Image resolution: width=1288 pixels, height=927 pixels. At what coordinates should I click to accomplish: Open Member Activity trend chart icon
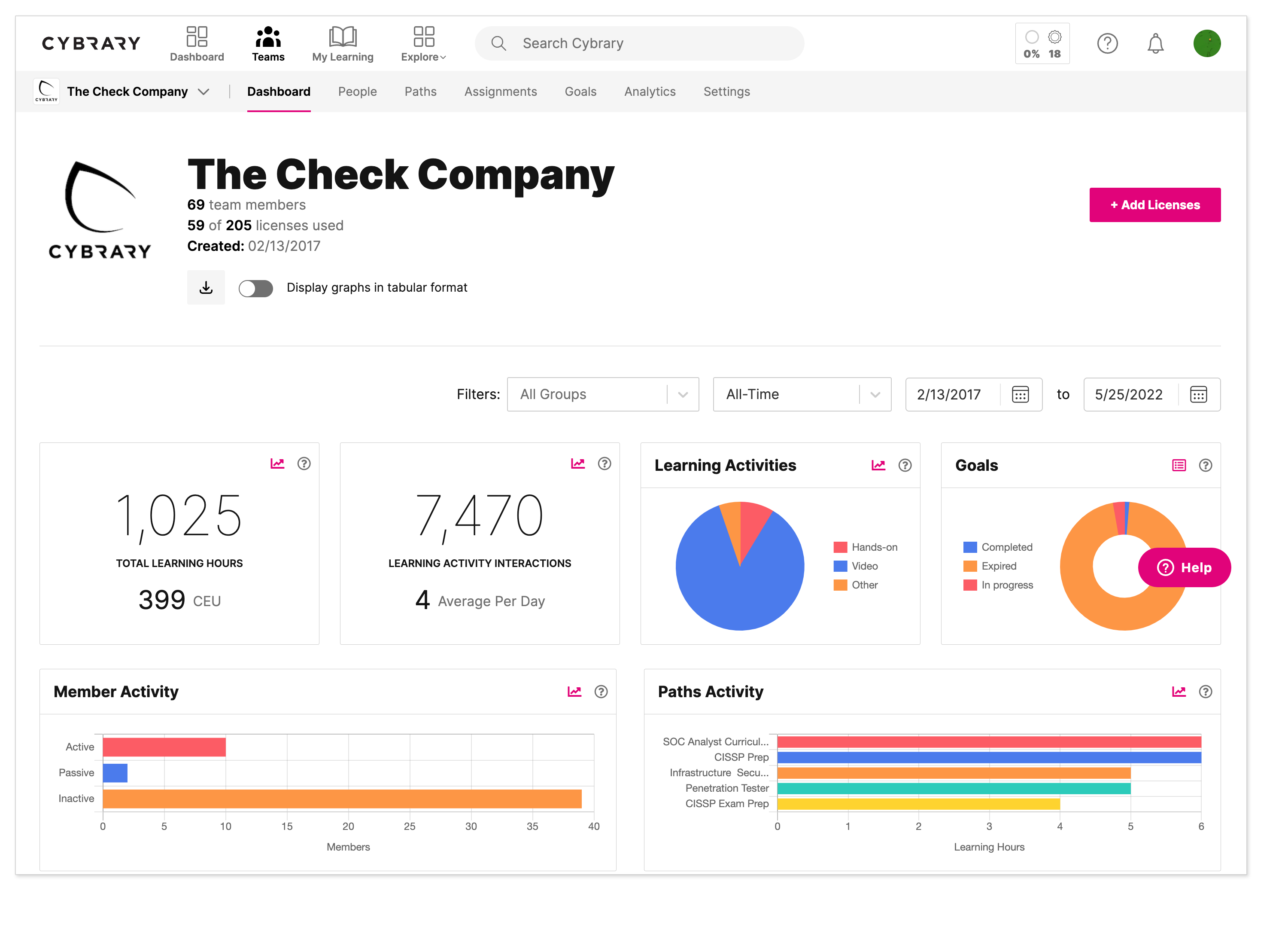pos(574,692)
